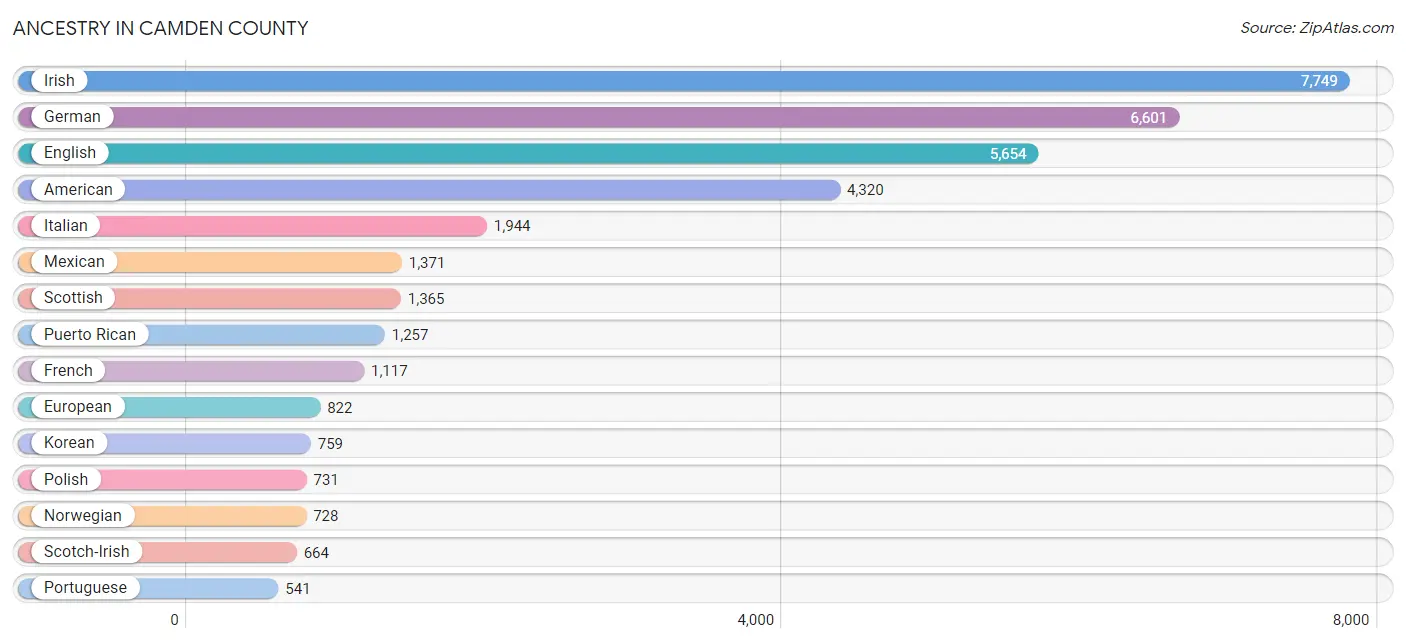Screen dimensions: 1406x644
Task: Click the Scotch-Irish bar label
Action: 87,552
